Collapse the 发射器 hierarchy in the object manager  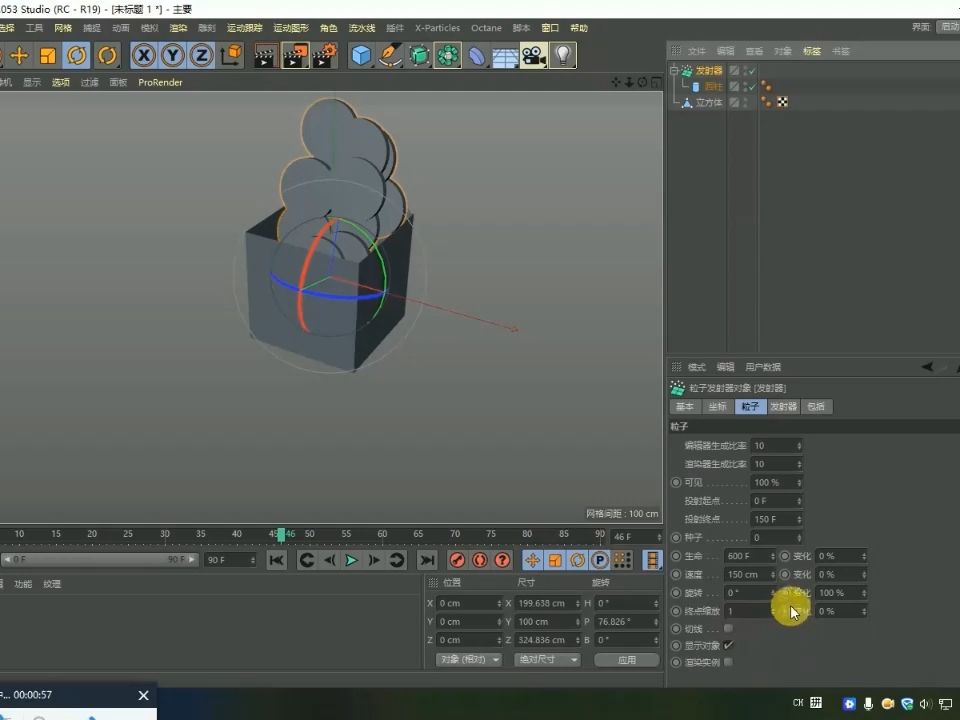click(x=673, y=70)
